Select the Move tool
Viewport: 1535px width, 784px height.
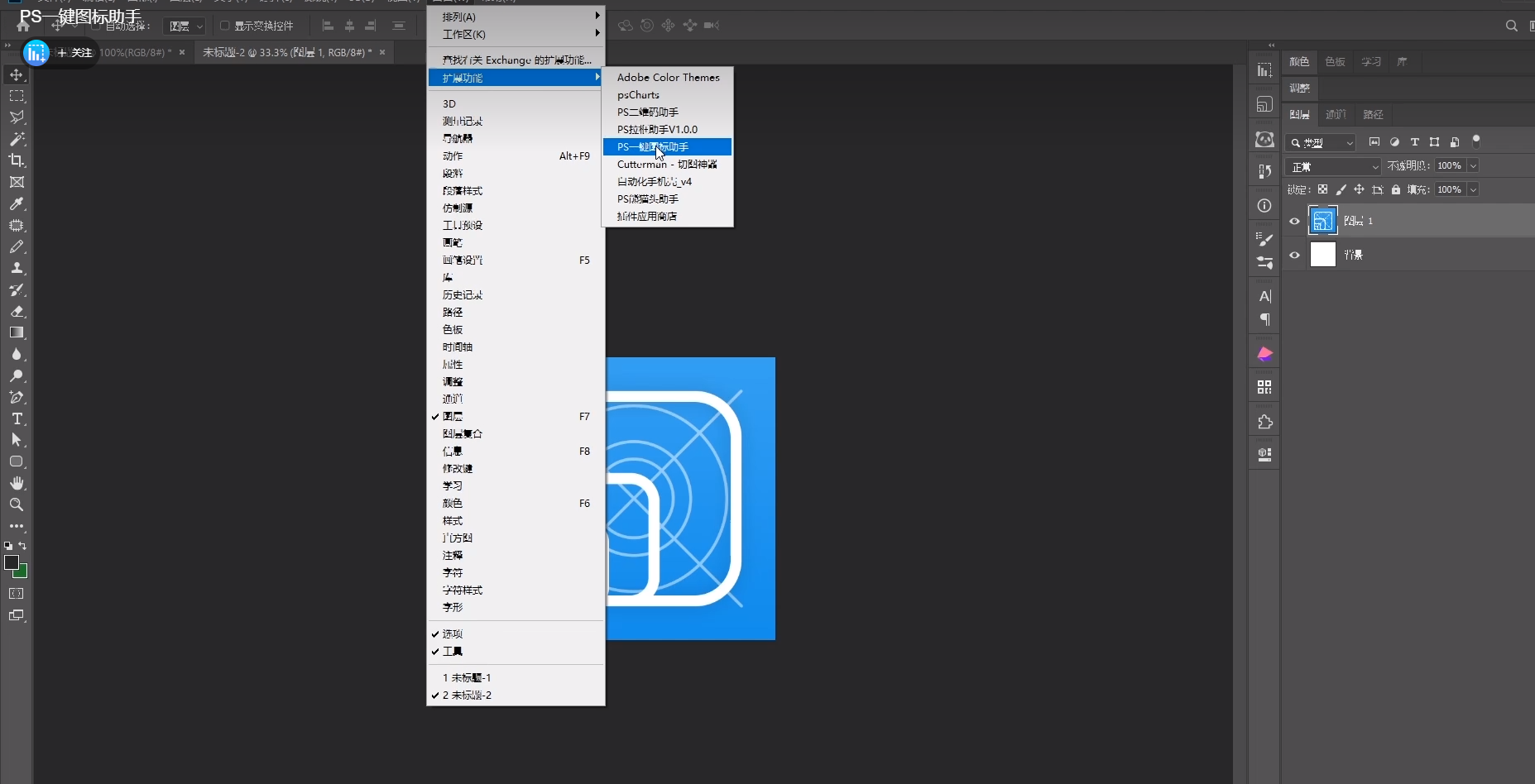[17, 74]
